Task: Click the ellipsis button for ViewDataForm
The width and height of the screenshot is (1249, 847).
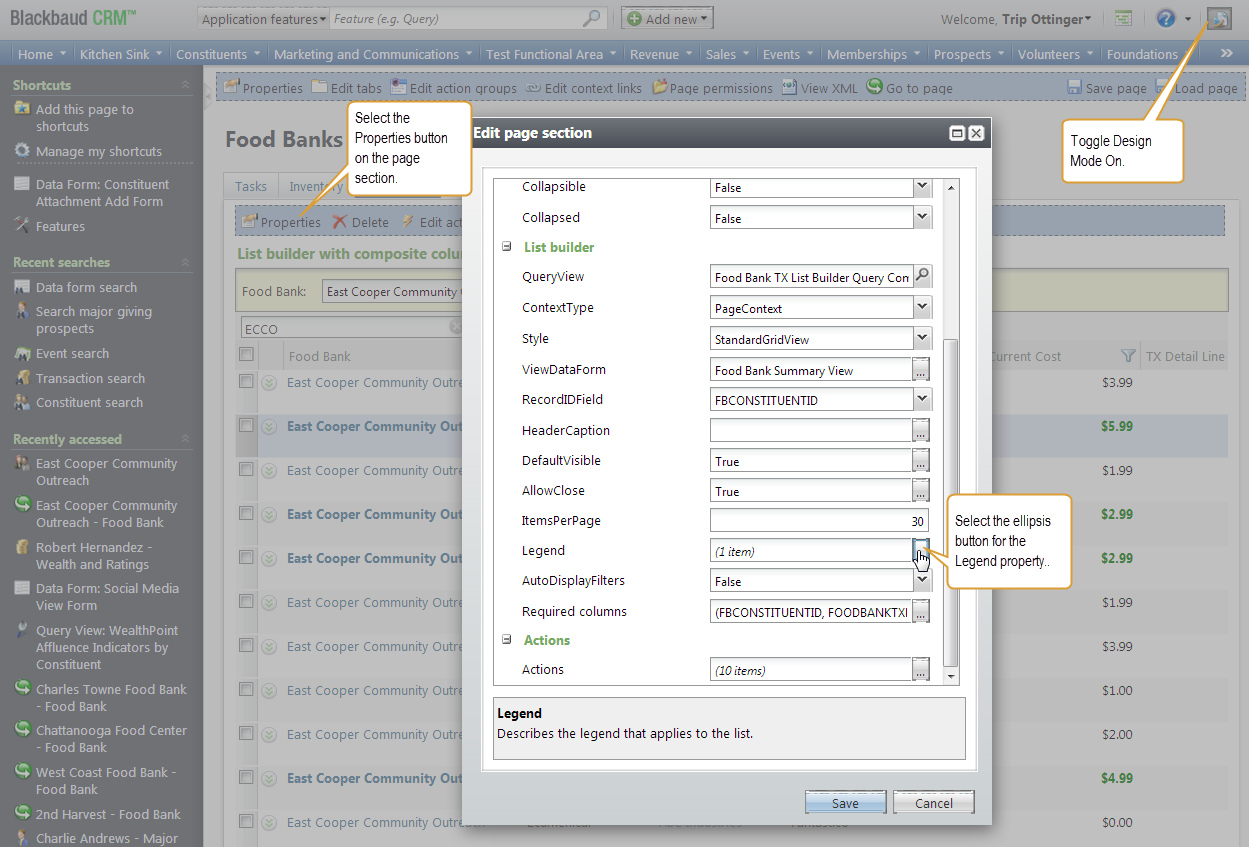Action: point(921,370)
